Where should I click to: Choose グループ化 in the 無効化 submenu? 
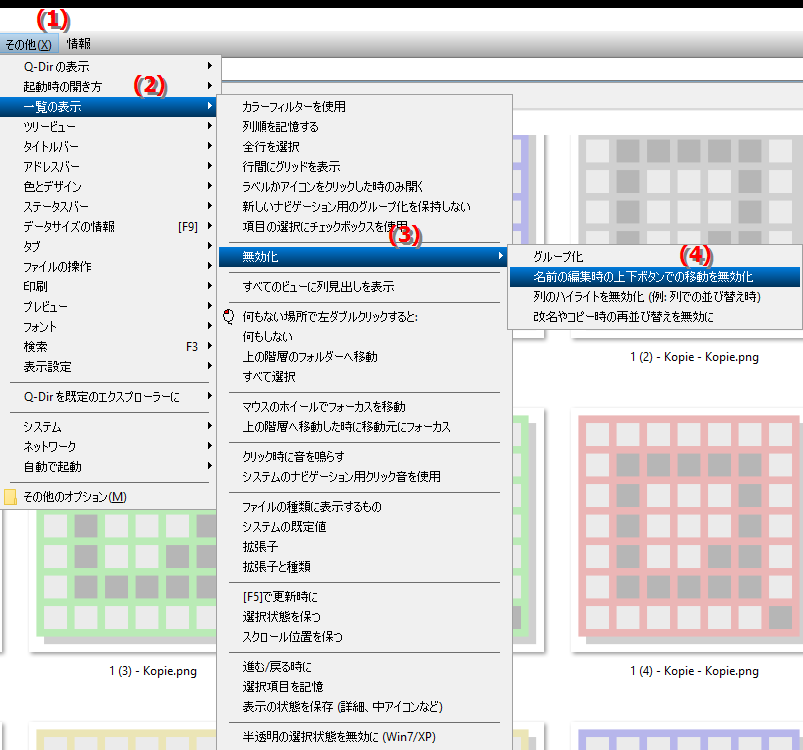click(x=558, y=257)
